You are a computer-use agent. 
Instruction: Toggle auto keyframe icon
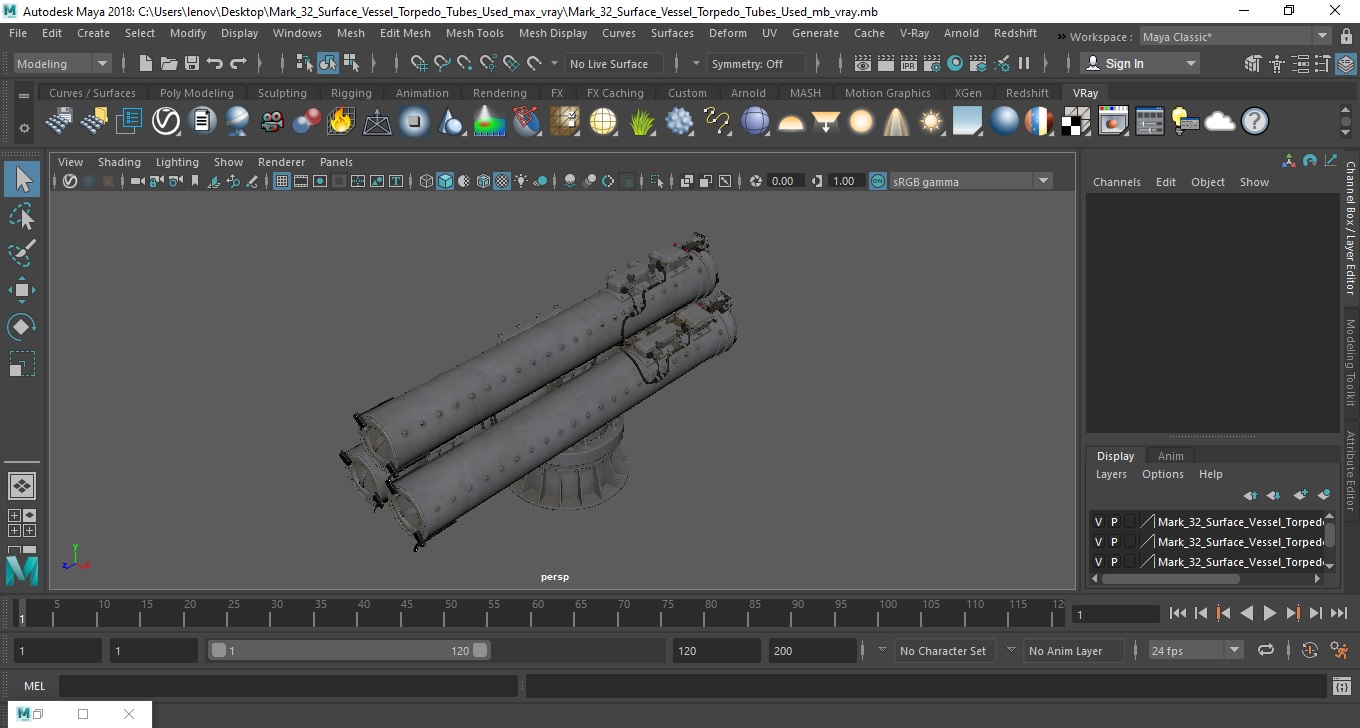pos(1310,650)
